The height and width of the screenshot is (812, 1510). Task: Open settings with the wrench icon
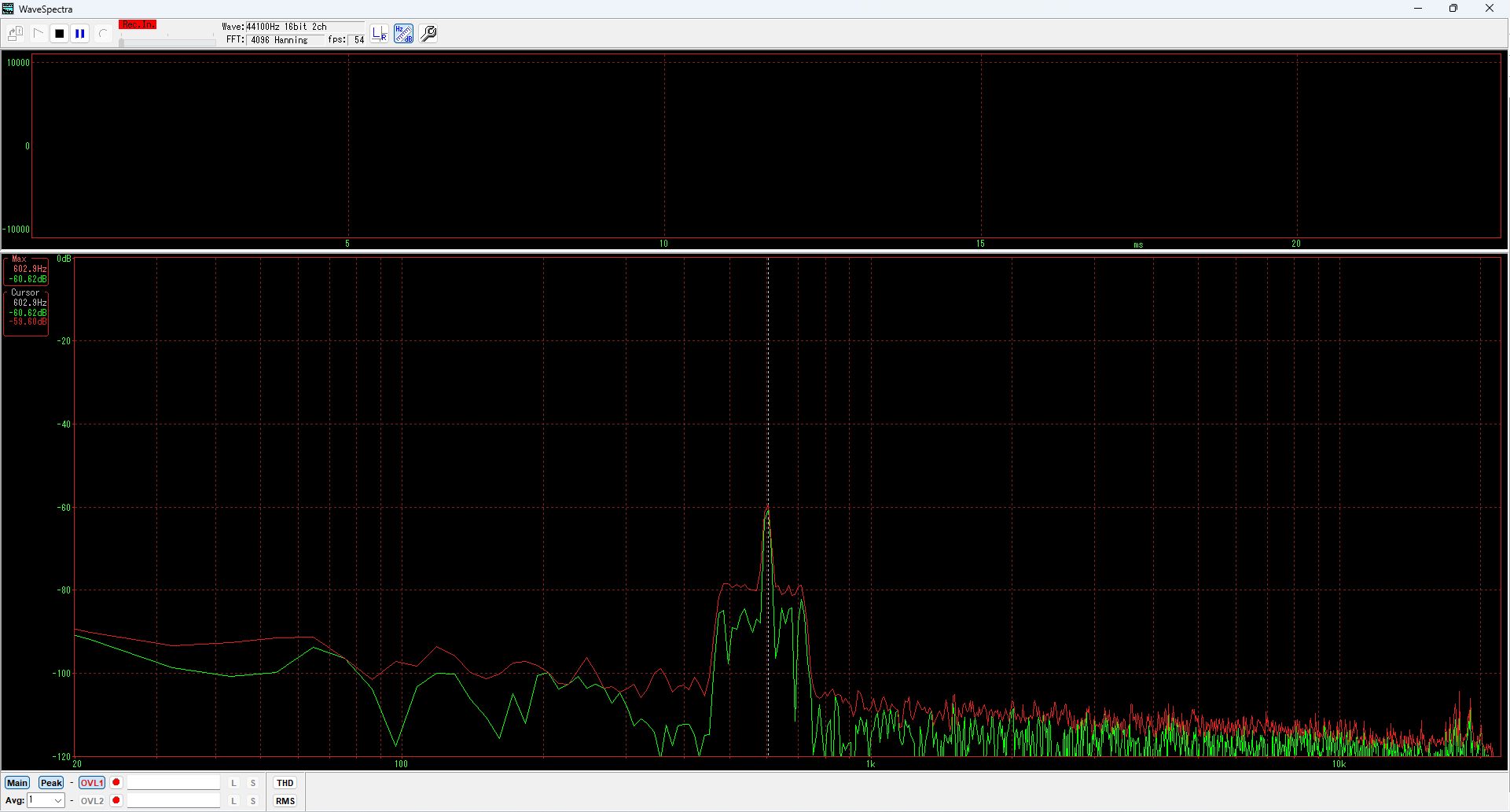click(x=428, y=34)
